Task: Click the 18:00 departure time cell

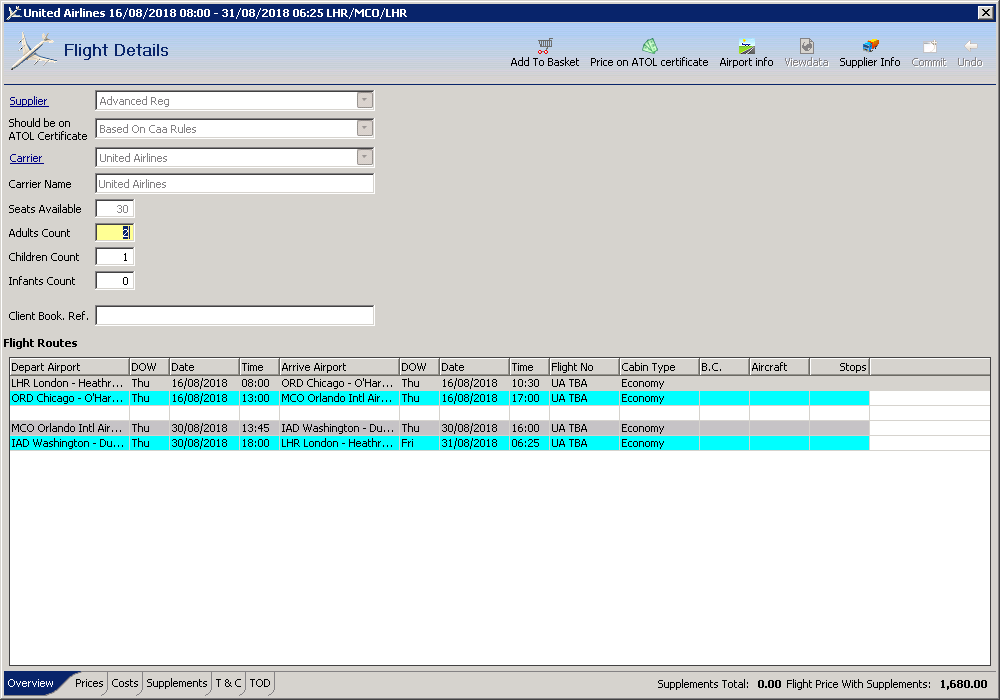Action: (x=259, y=443)
